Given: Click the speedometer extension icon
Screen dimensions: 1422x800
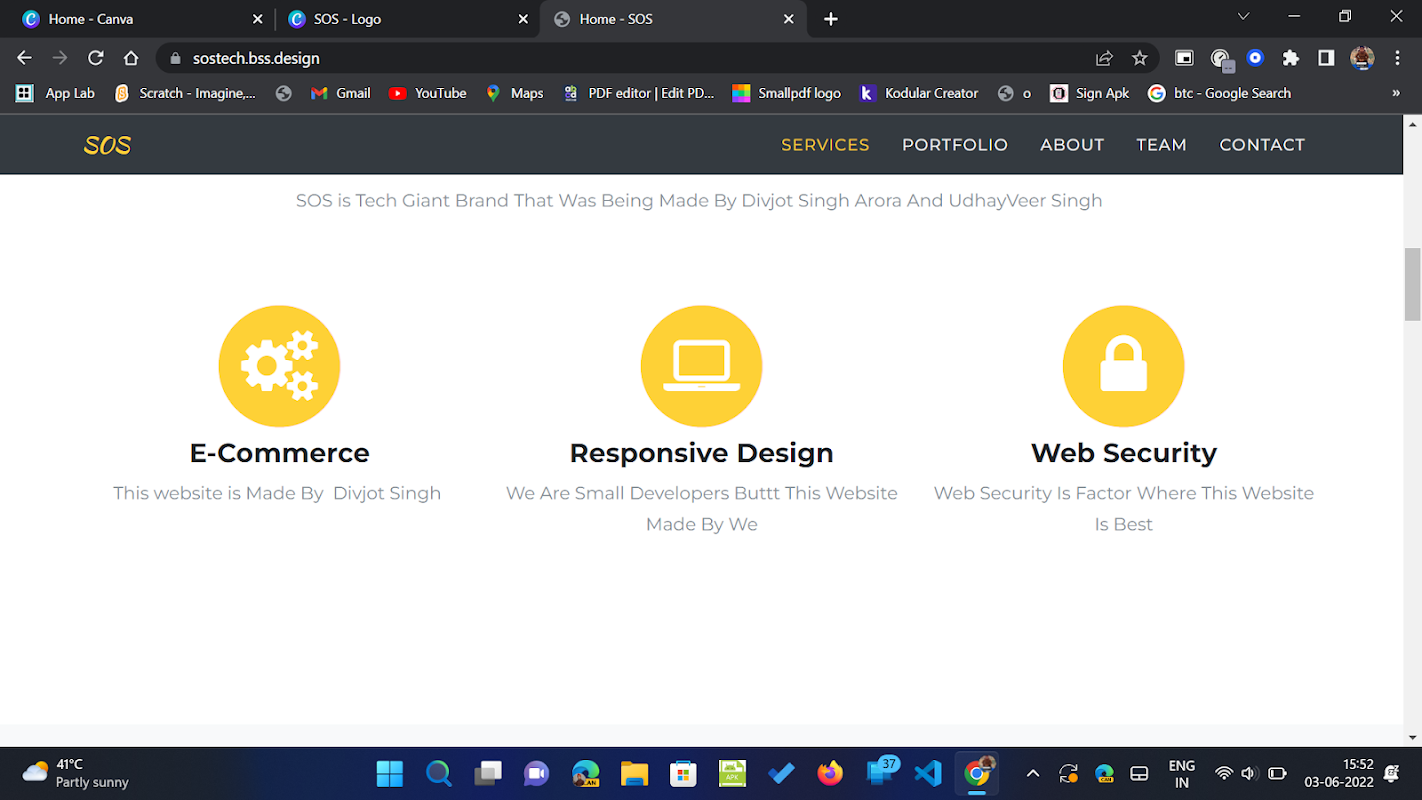Looking at the screenshot, I should (1221, 59).
